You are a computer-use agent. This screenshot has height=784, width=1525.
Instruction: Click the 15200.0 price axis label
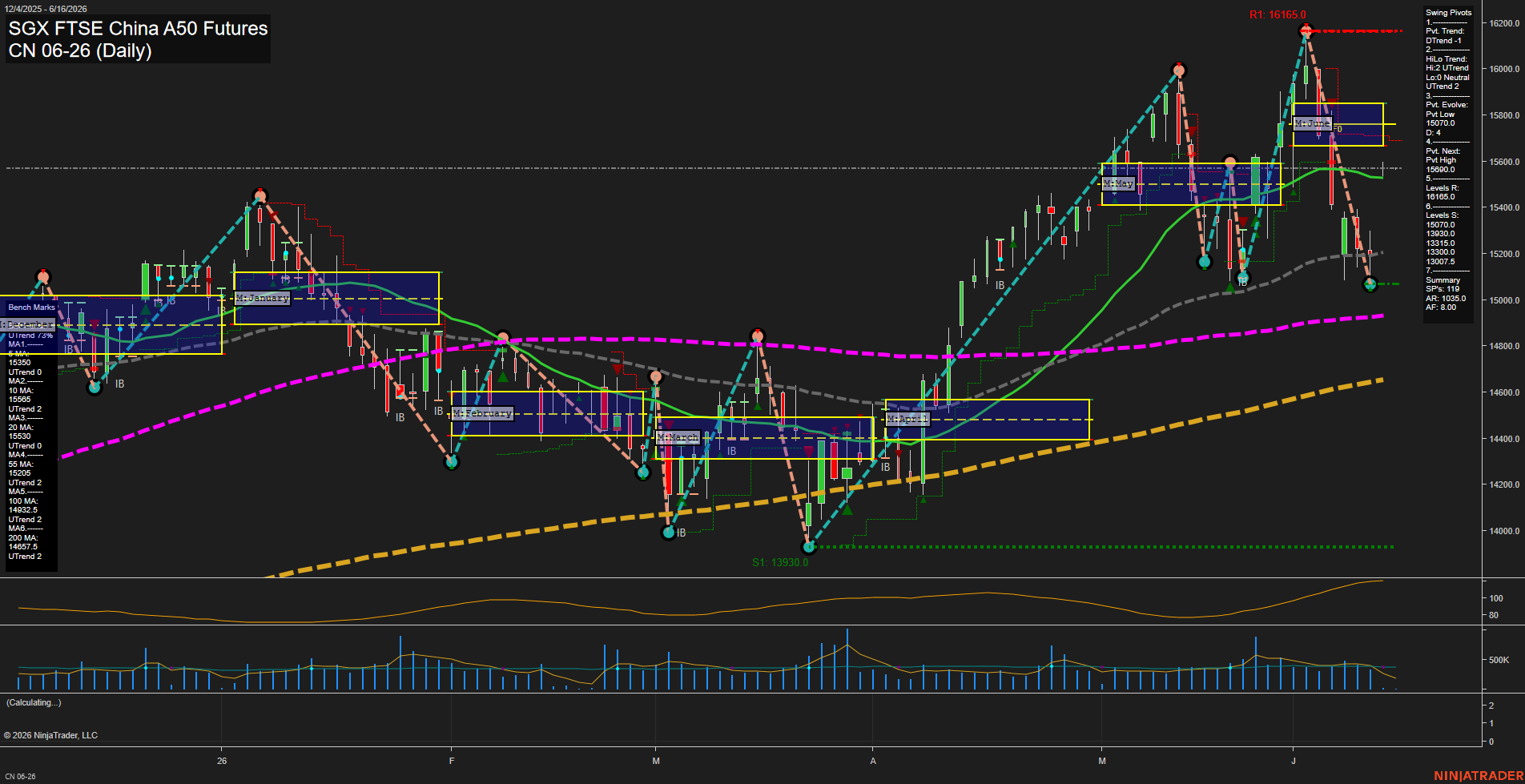[1504, 254]
